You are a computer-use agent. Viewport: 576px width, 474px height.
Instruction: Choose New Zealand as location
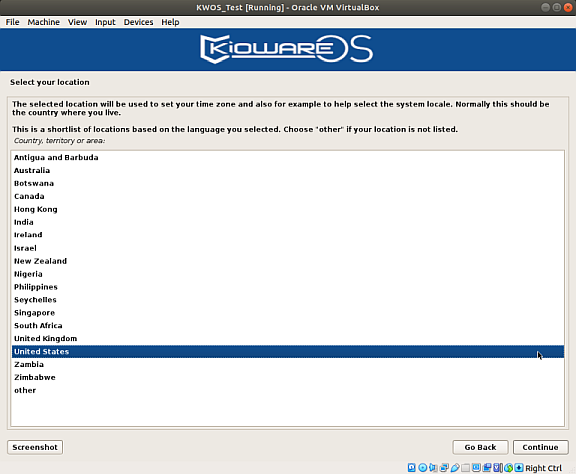[x=288, y=261]
